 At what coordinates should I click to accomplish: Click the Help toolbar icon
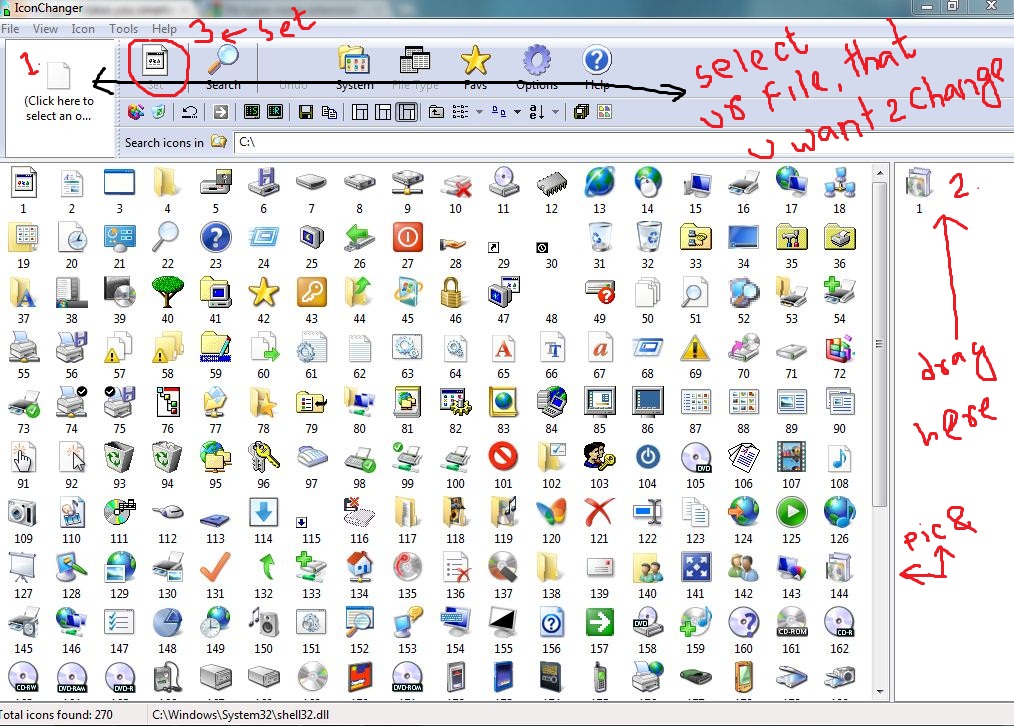pos(596,62)
